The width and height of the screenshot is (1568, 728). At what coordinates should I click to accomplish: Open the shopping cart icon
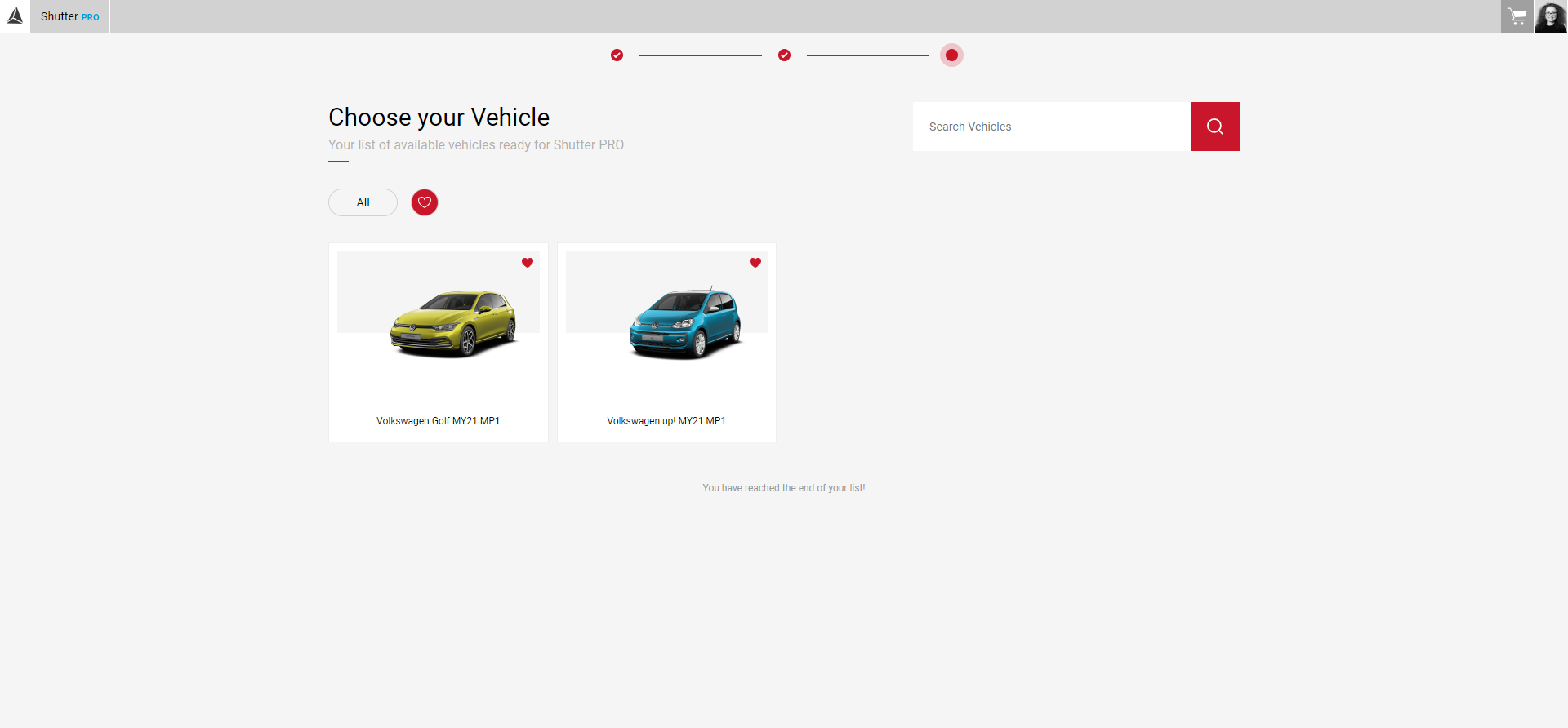[x=1517, y=16]
